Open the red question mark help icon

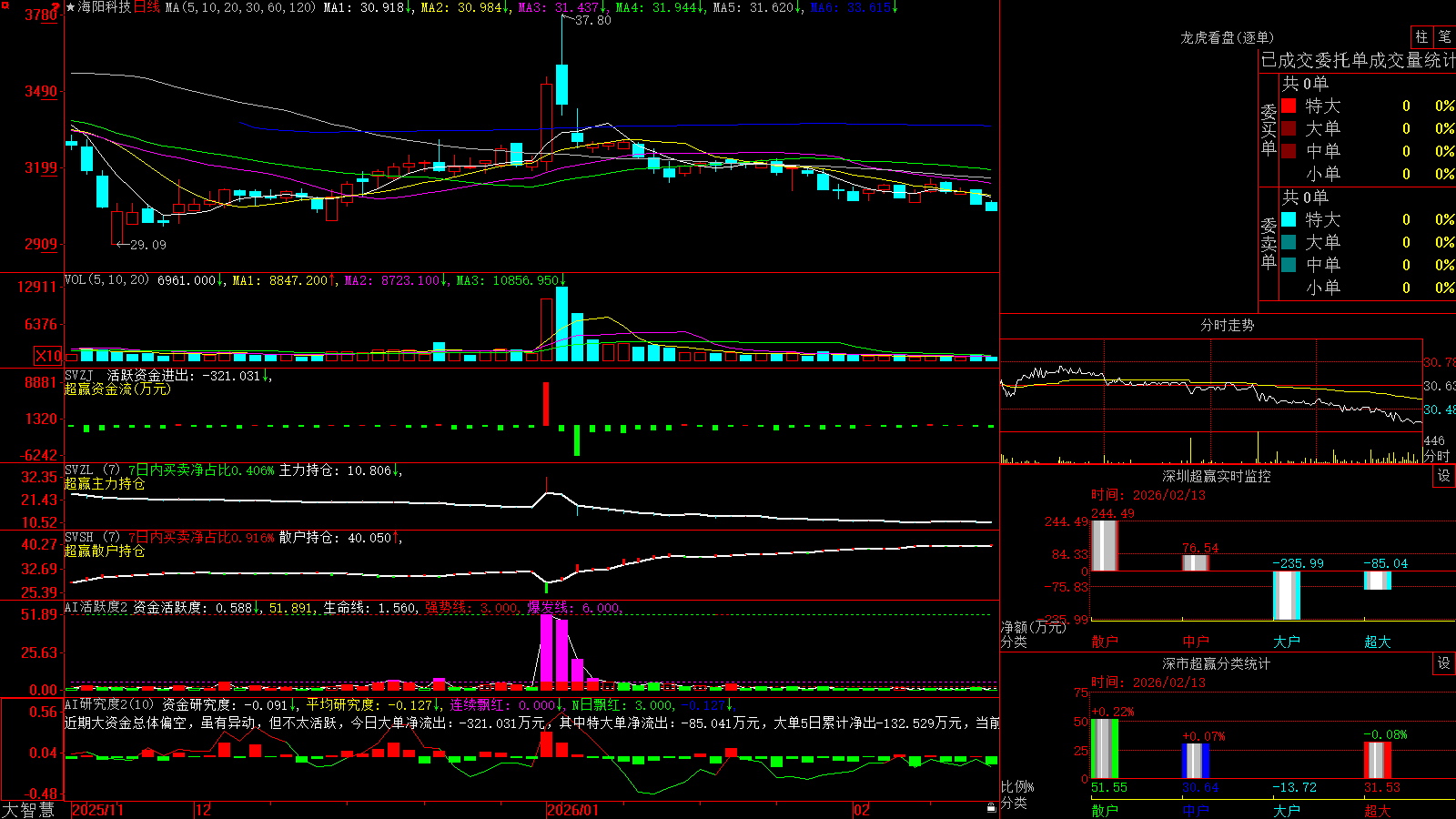(56, 7)
